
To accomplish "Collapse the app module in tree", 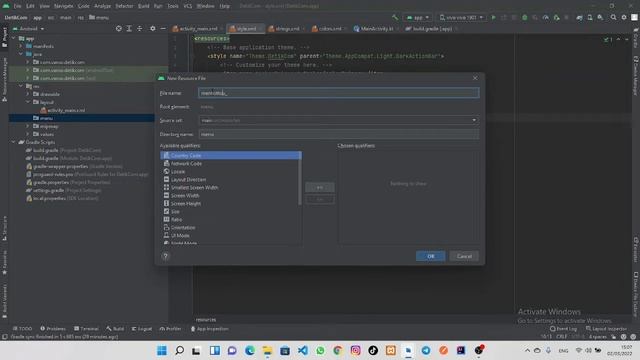I will [x=13, y=38].
